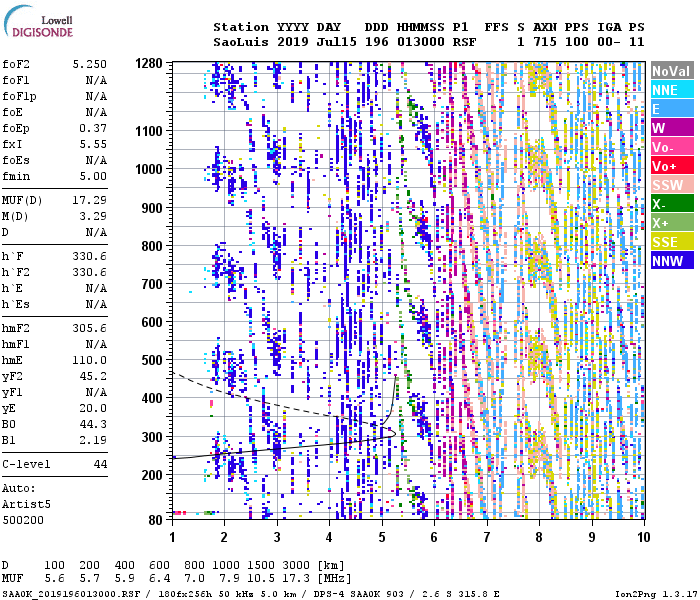This screenshot has width=700, height=600.
Task: Click the MUF(D) value 17.29
Action: pos(90,200)
